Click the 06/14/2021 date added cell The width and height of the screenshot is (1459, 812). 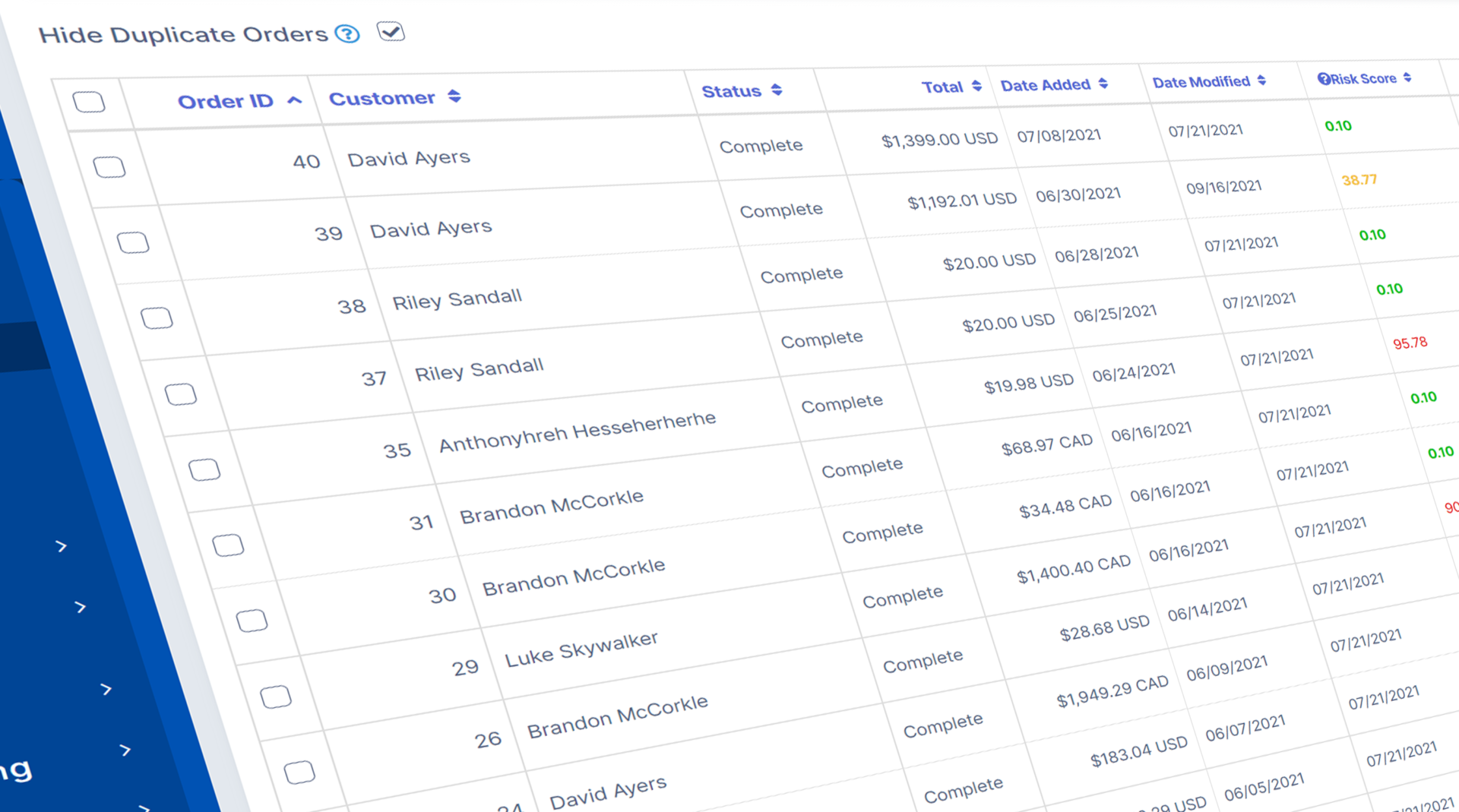1207,609
